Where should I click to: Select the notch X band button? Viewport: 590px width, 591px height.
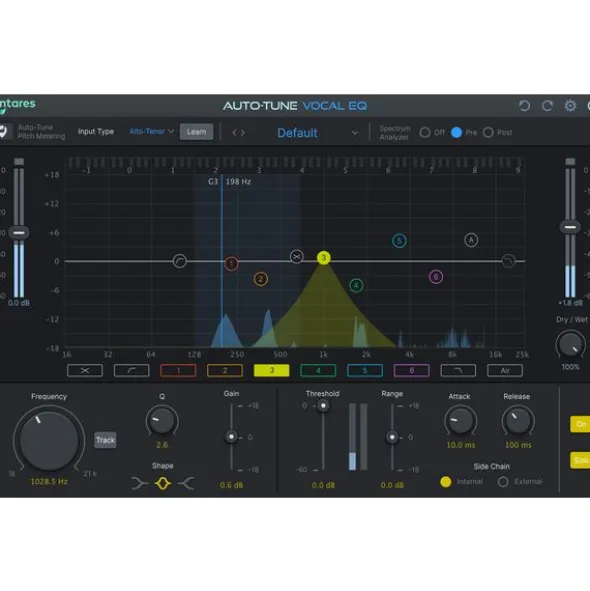(x=85, y=371)
